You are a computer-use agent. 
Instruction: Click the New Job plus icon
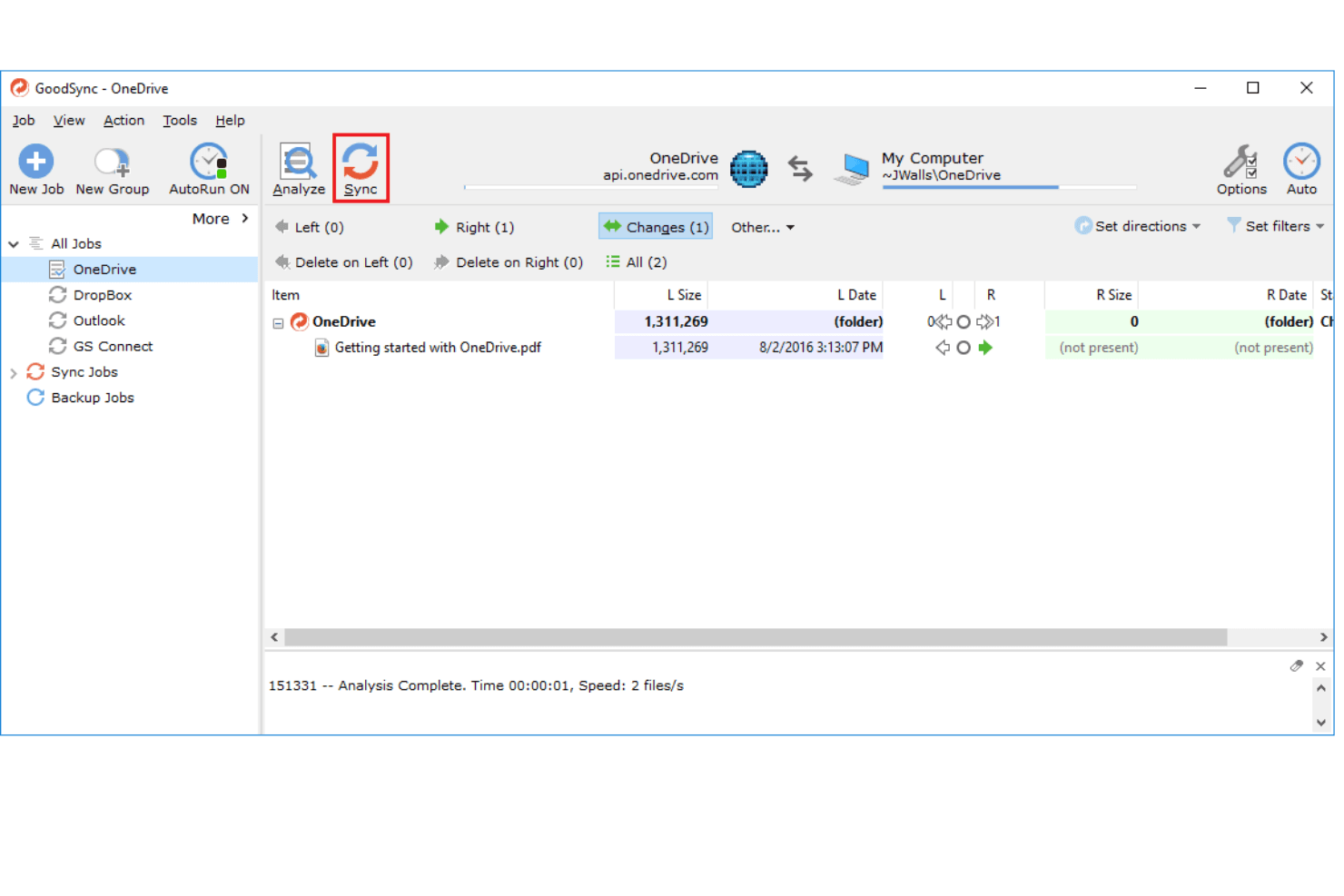coord(36,162)
